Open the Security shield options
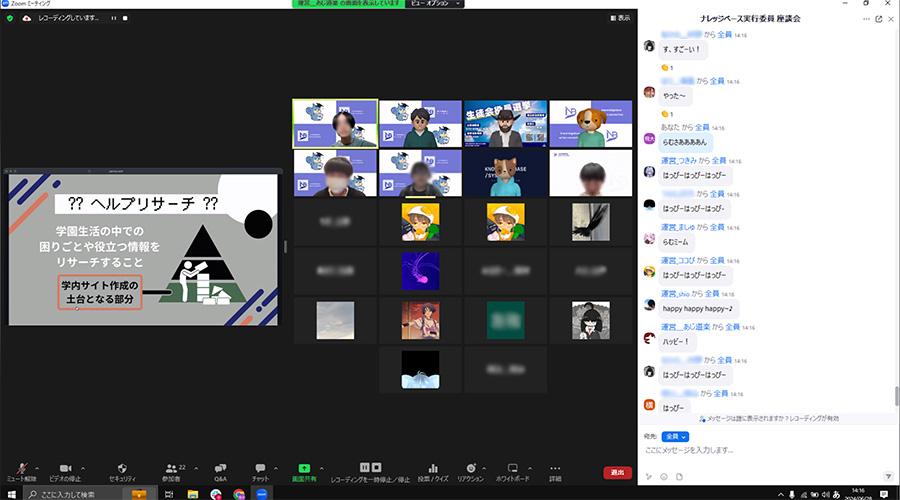Viewport: 900px width, 500px height. (x=121, y=469)
